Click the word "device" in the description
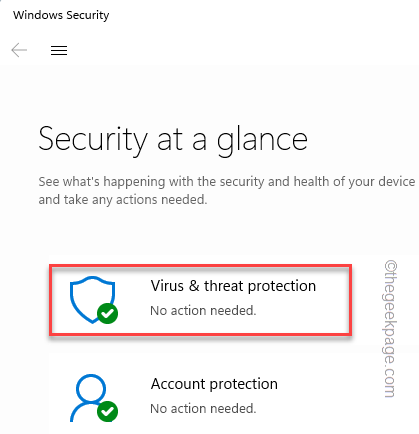419x434 pixels. pos(397,182)
